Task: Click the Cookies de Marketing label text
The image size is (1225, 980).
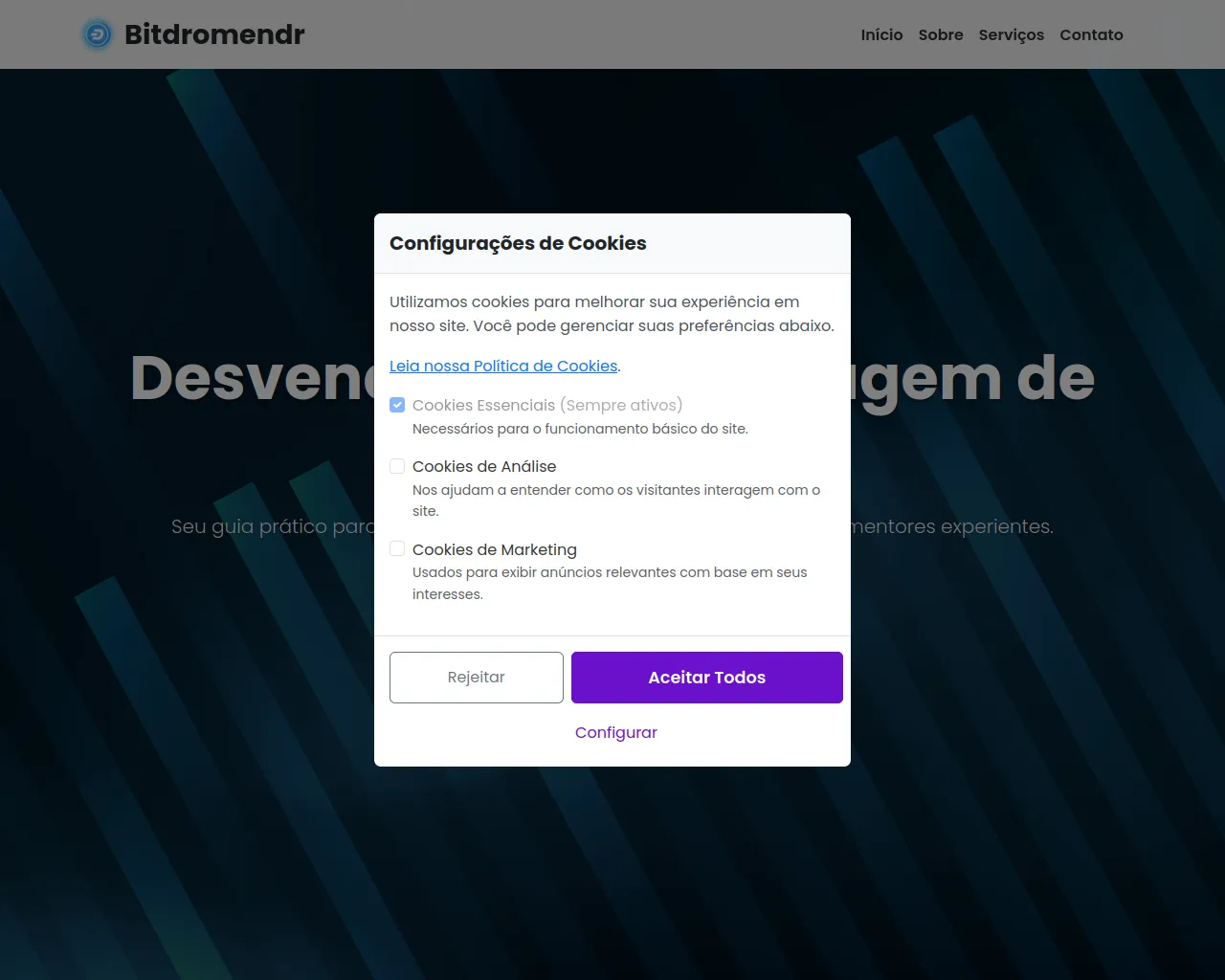Action: point(495,549)
